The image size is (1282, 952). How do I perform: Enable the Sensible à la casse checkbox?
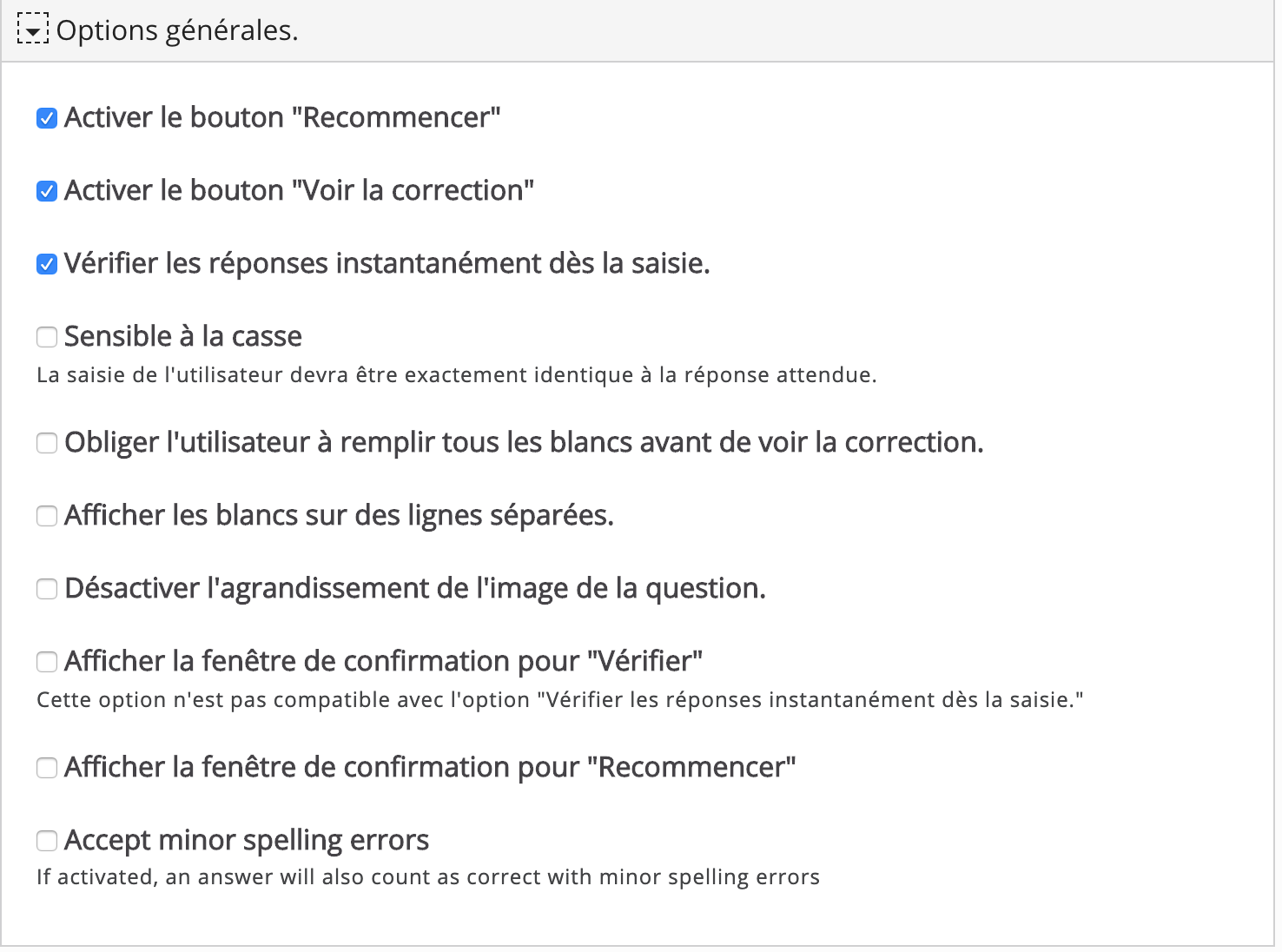pyautogui.click(x=47, y=337)
